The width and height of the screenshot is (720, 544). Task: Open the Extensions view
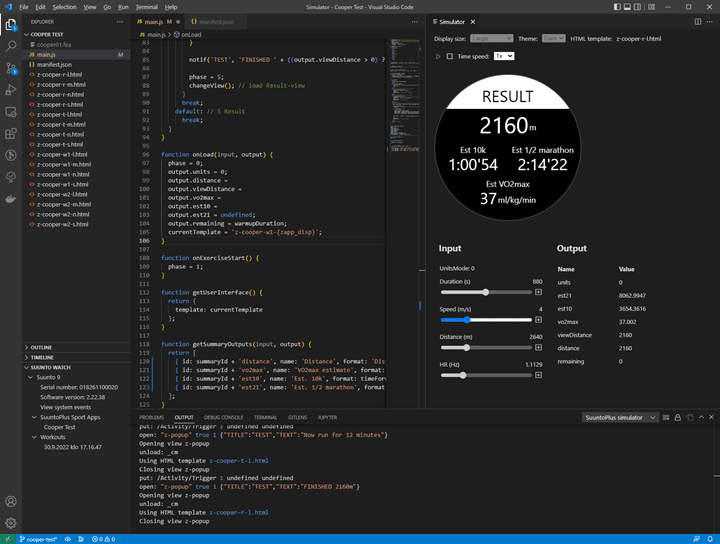click(11, 134)
